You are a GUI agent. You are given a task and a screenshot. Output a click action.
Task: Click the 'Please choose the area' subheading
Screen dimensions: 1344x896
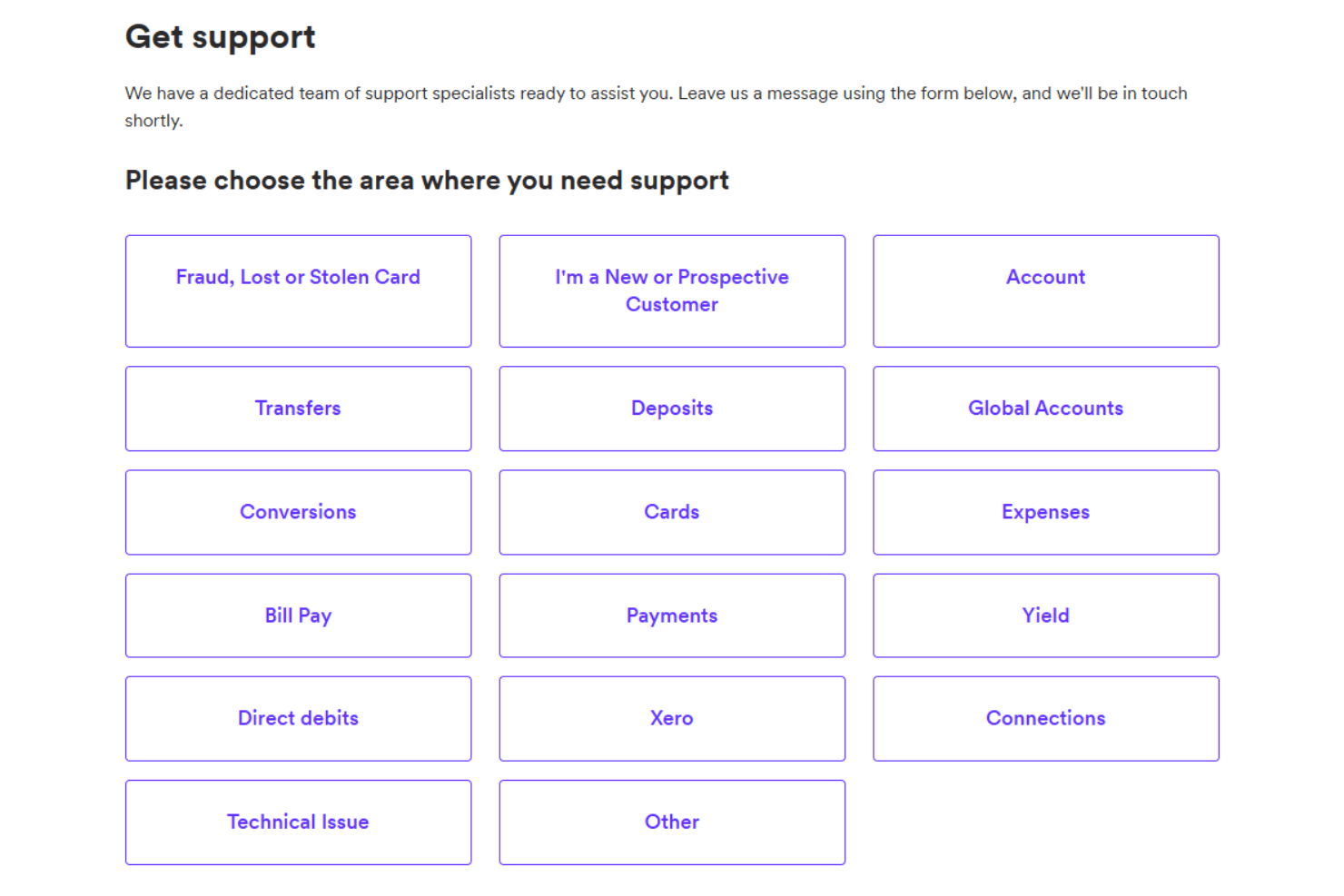pyautogui.click(x=427, y=181)
